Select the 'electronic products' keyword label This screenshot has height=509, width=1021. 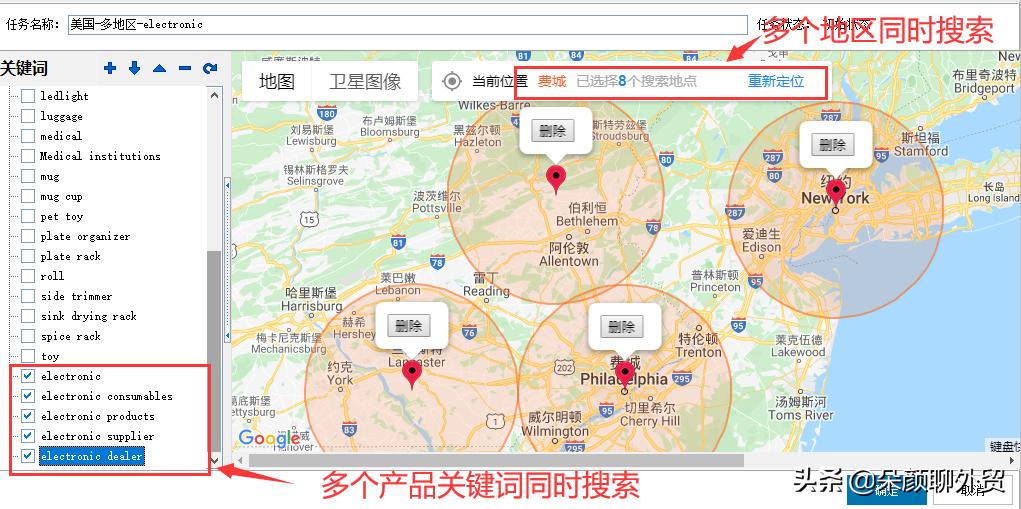(98, 416)
